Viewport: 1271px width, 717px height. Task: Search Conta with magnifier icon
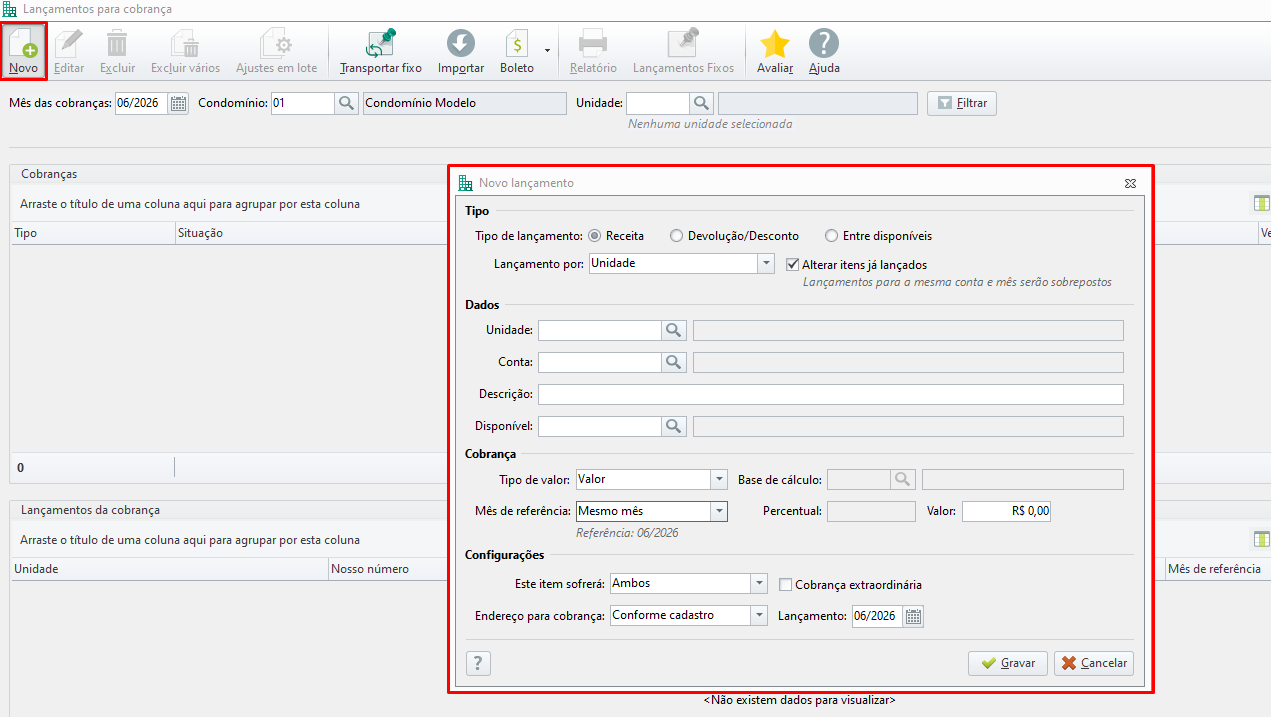click(x=675, y=362)
